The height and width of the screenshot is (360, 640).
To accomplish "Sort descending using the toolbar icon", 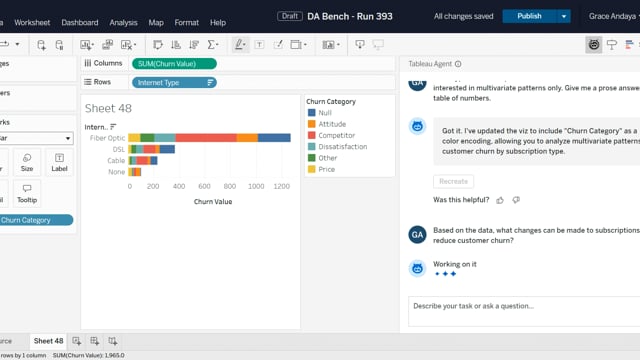I will [194, 45].
